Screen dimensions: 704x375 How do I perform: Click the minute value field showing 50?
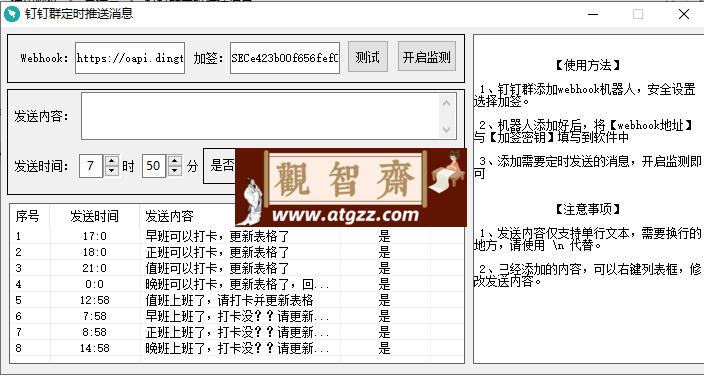click(154, 166)
